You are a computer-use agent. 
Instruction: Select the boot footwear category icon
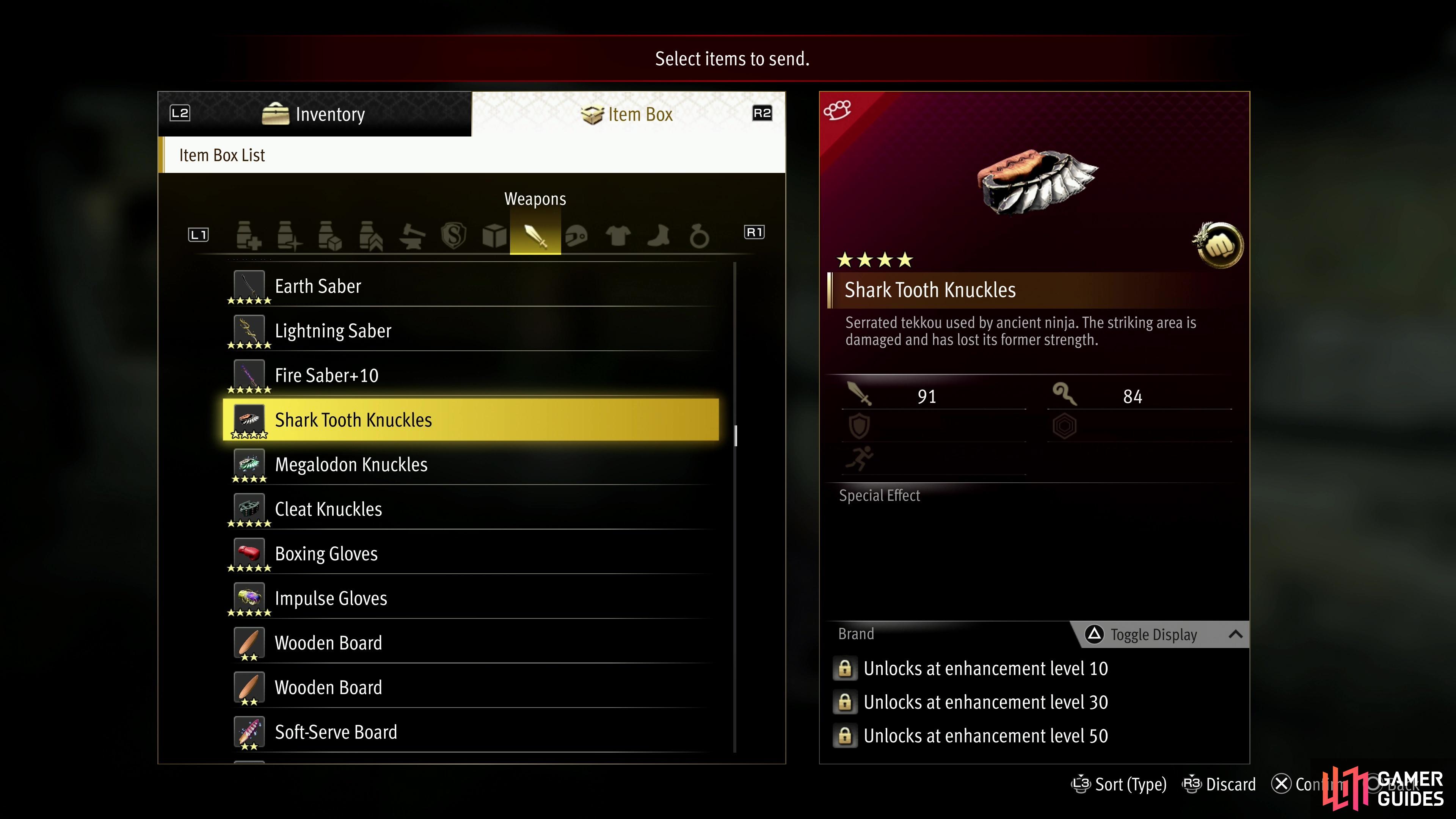click(x=659, y=236)
